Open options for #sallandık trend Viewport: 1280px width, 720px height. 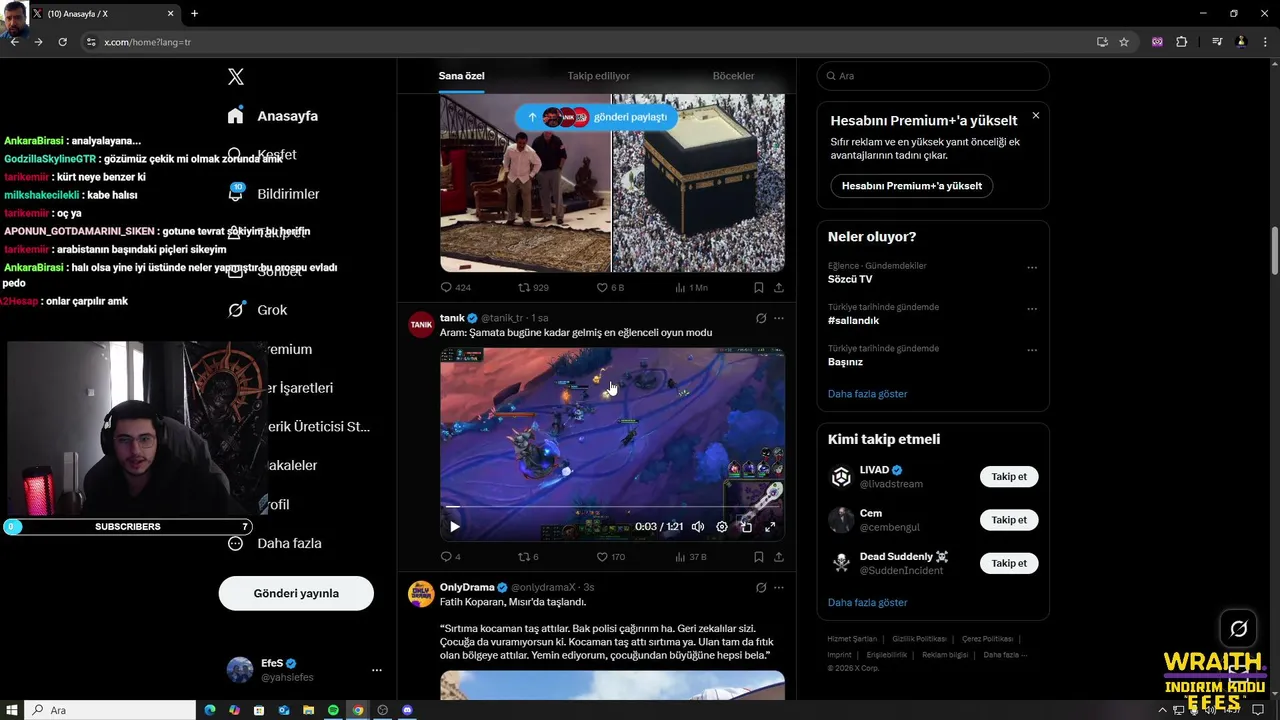pos(1032,309)
